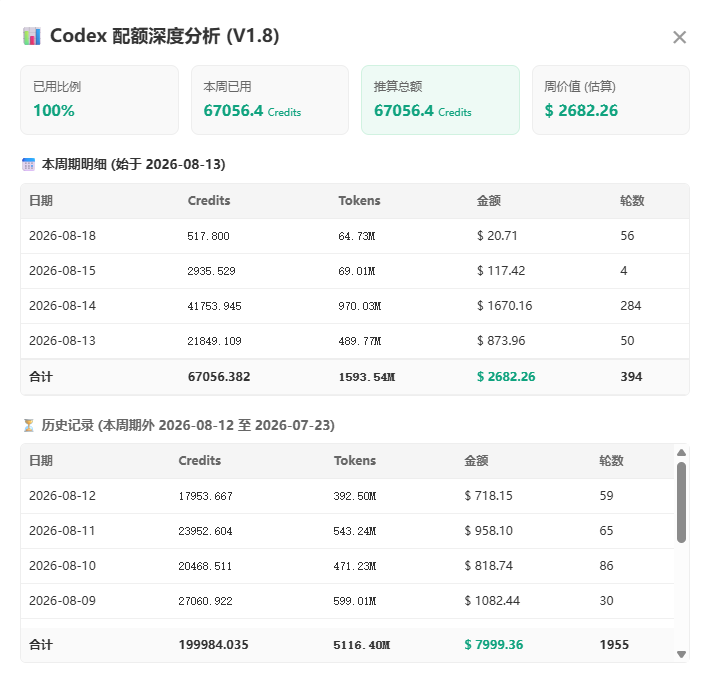Image resolution: width=705 pixels, height=685 pixels.
Task: Select the 本周已用 credits card
Action: pyautogui.click(x=270, y=100)
